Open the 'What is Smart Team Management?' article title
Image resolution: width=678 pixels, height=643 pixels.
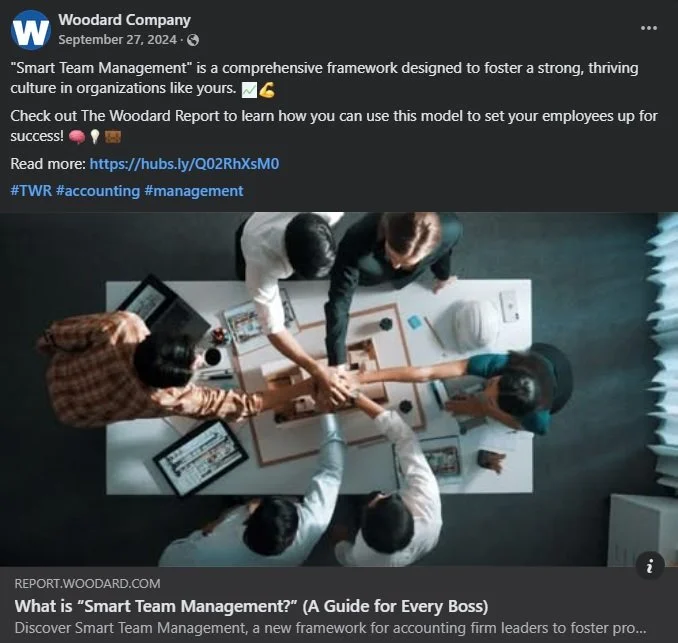pyautogui.click(x=251, y=606)
